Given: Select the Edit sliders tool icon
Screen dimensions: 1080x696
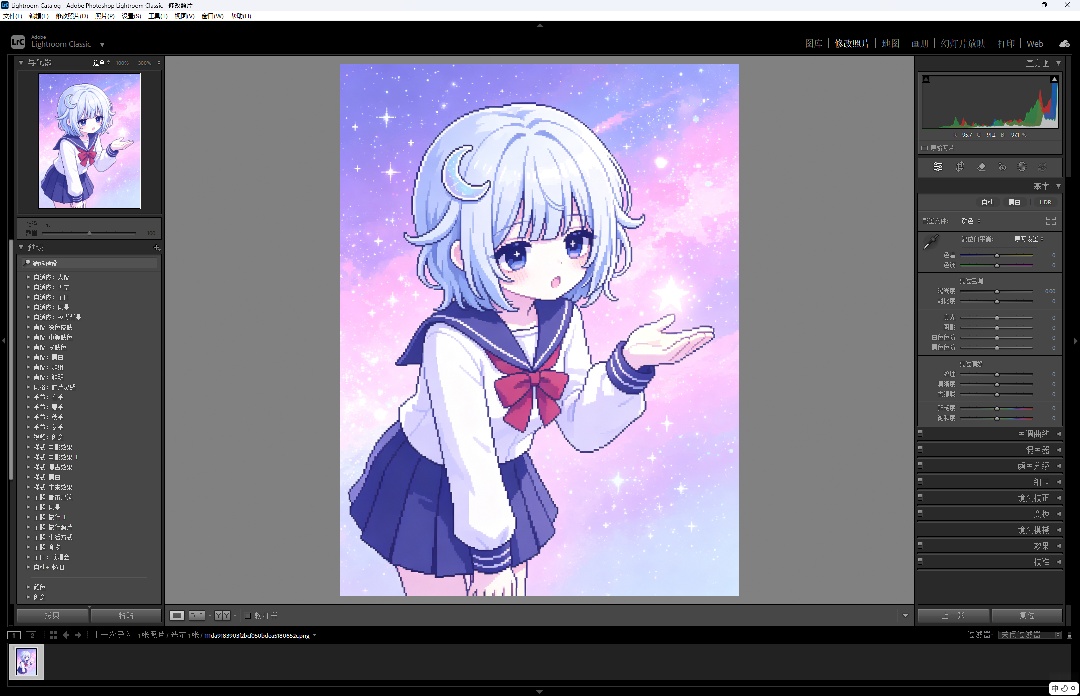Looking at the screenshot, I should [x=938, y=167].
